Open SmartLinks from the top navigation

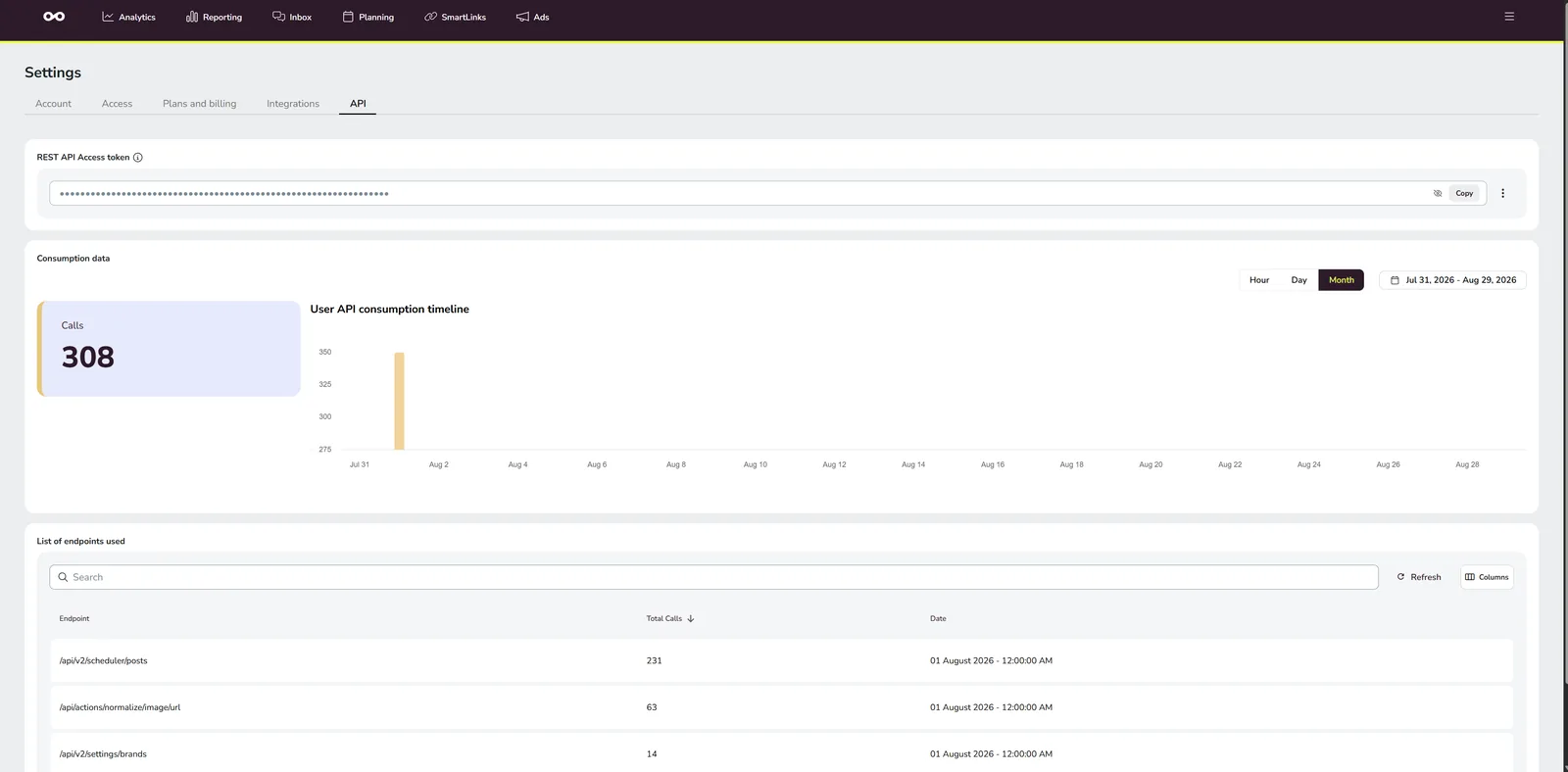coord(455,17)
